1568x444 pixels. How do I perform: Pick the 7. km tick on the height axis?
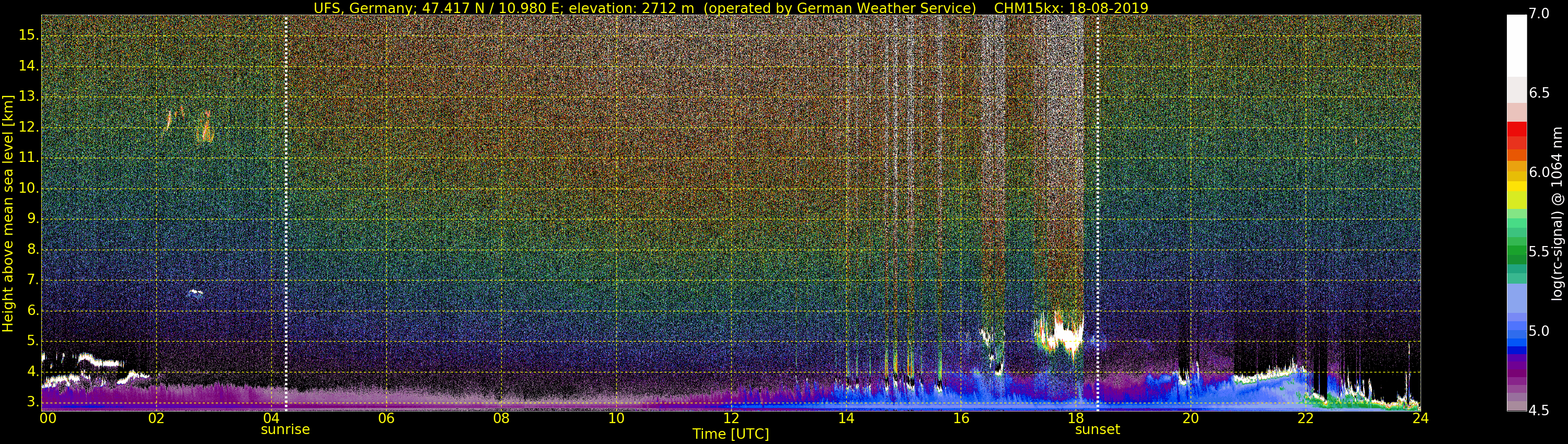click(32, 281)
